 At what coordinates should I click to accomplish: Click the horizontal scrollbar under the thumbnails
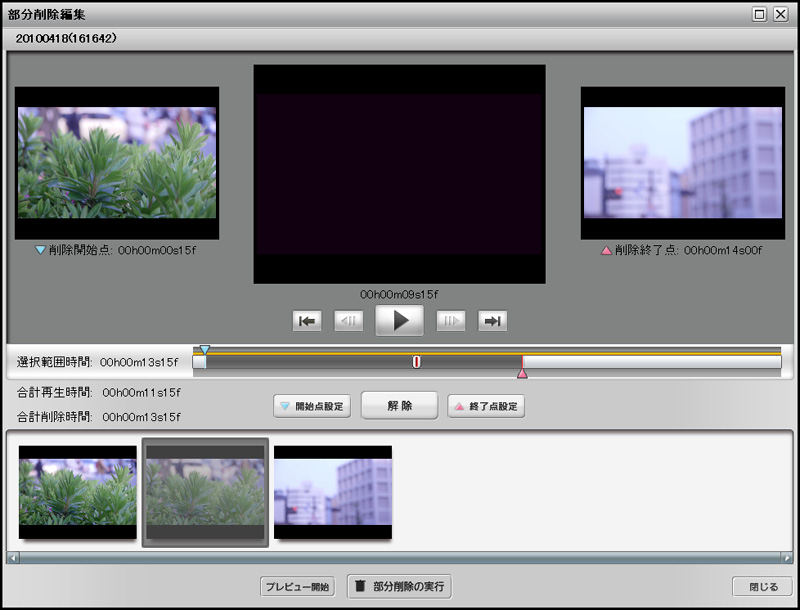coord(400,557)
